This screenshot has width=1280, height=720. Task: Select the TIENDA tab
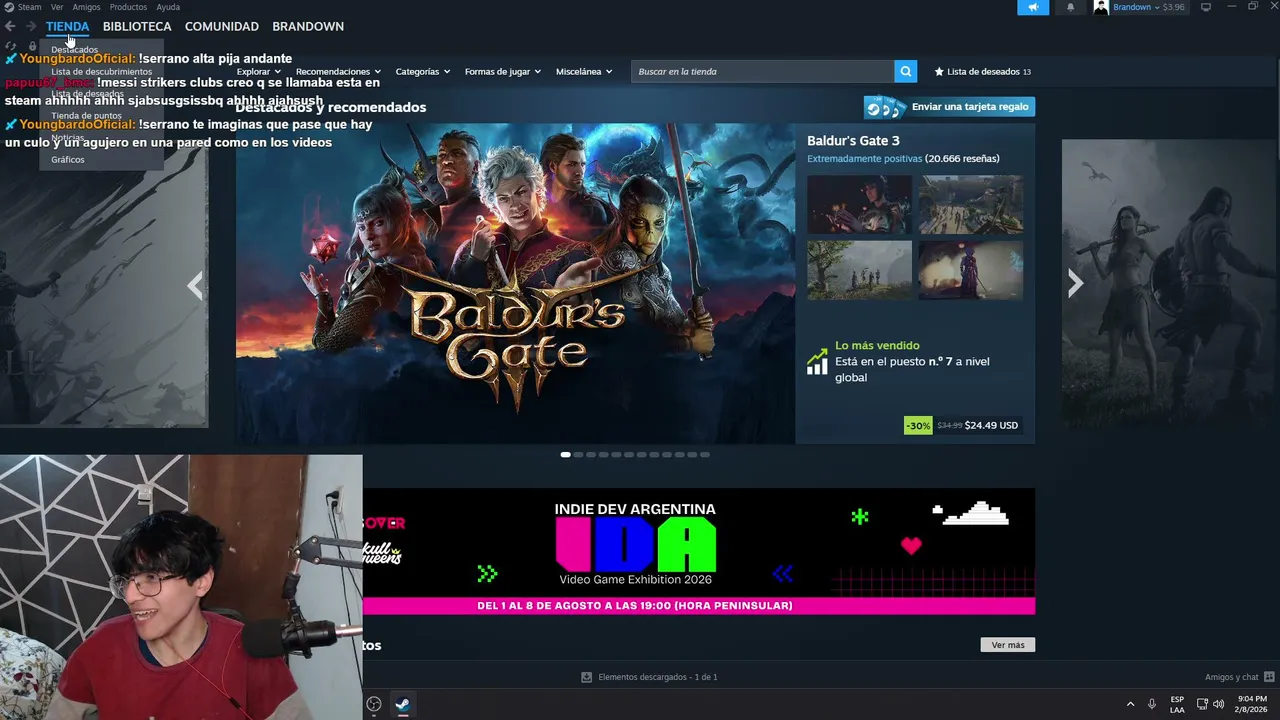click(x=67, y=26)
